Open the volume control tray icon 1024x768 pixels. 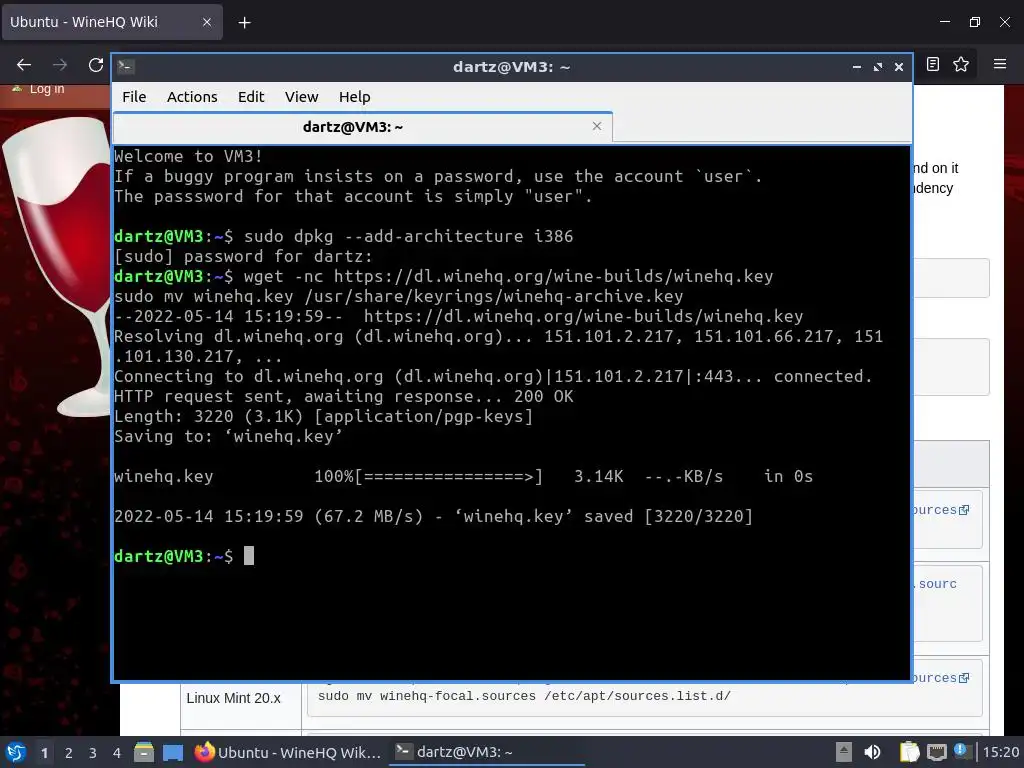[872, 752]
